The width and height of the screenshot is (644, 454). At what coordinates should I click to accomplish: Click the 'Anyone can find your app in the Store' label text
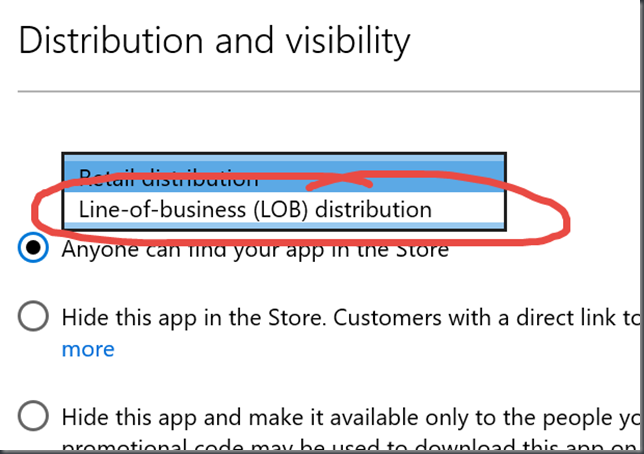(255, 249)
